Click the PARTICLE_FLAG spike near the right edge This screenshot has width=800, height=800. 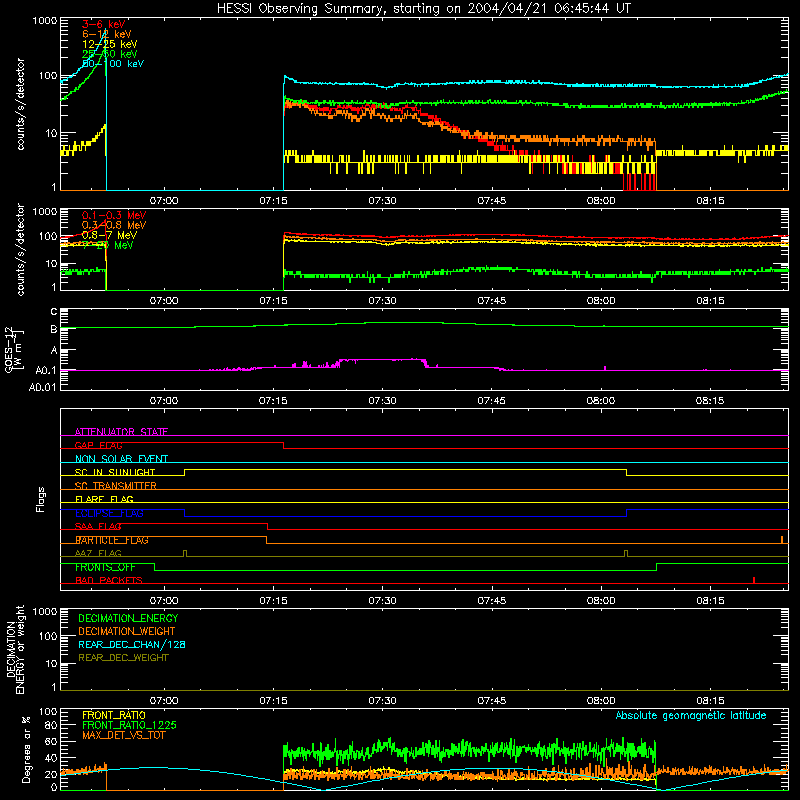[x=782, y=539]
